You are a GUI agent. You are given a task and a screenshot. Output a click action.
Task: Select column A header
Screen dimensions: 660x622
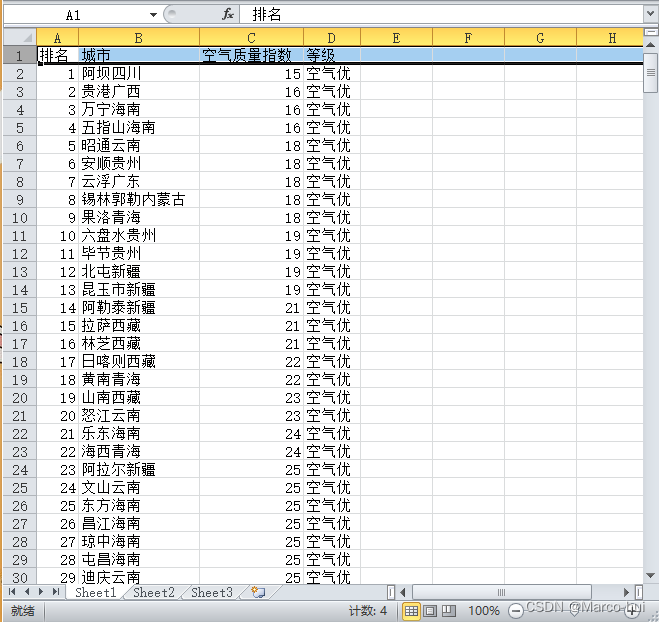(x=58, y=38)
